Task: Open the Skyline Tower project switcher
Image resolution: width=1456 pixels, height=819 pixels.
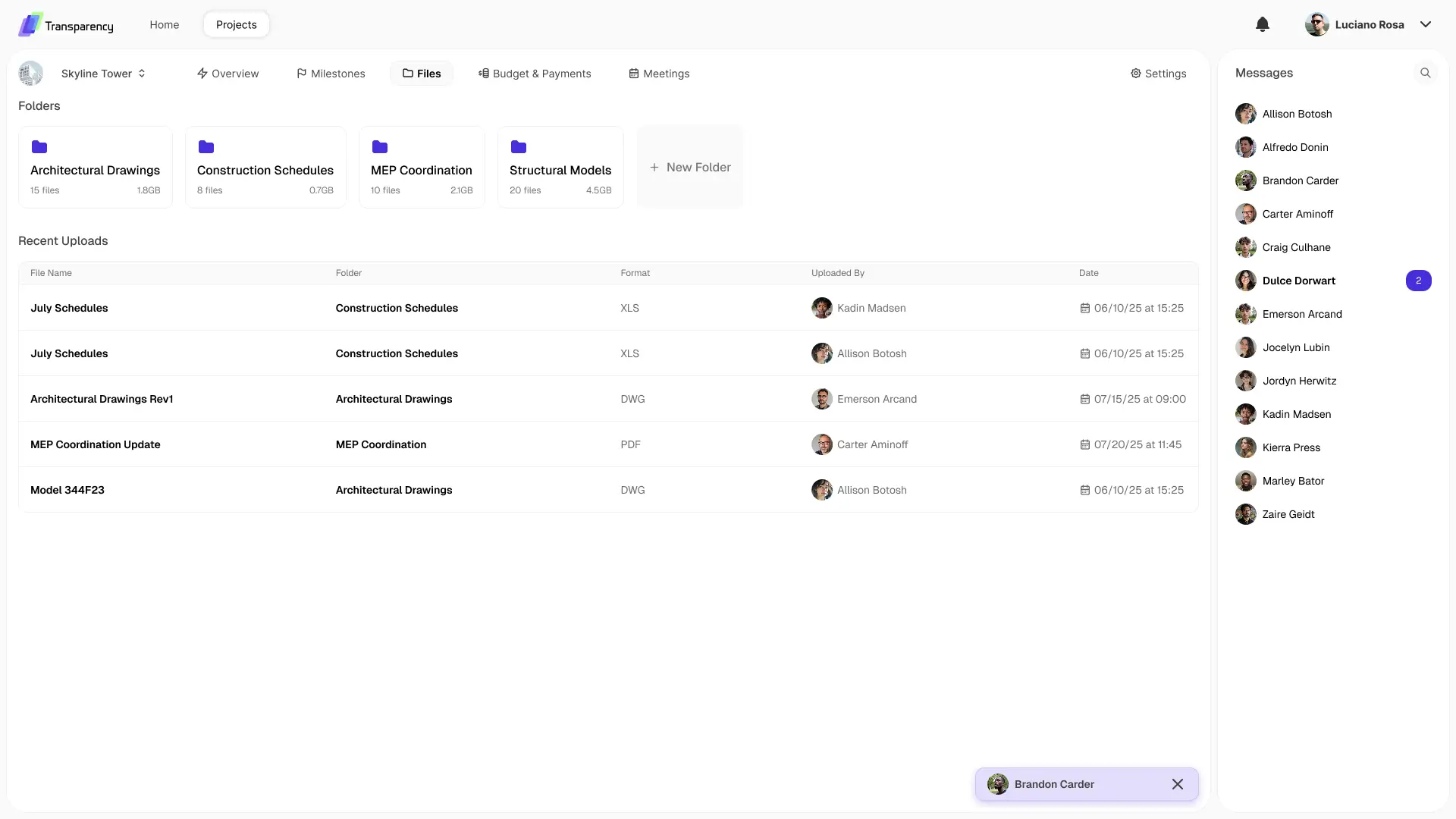Action: coord(103,73)
